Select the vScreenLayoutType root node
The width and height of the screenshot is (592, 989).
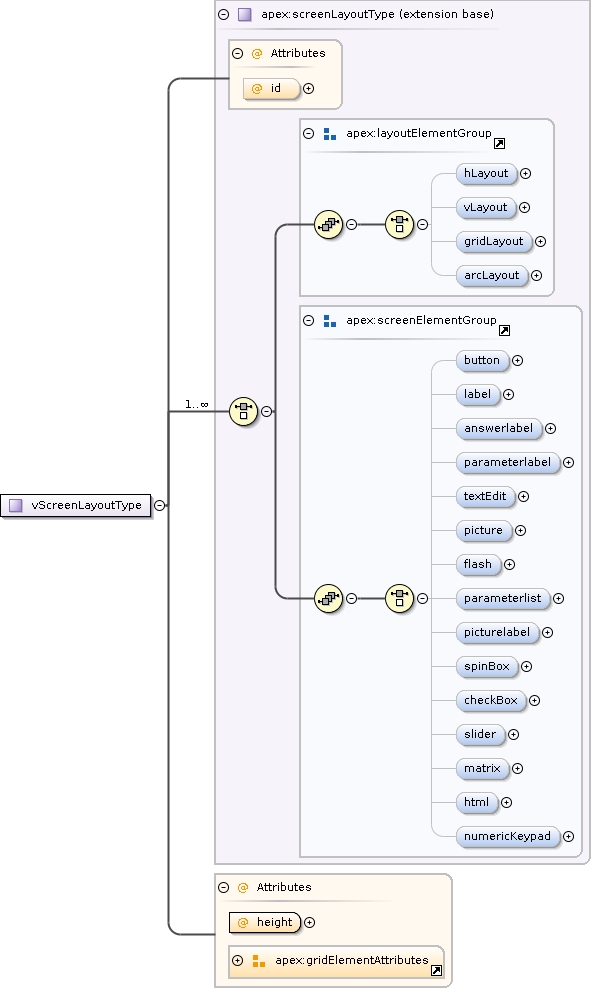click(76, 506)
